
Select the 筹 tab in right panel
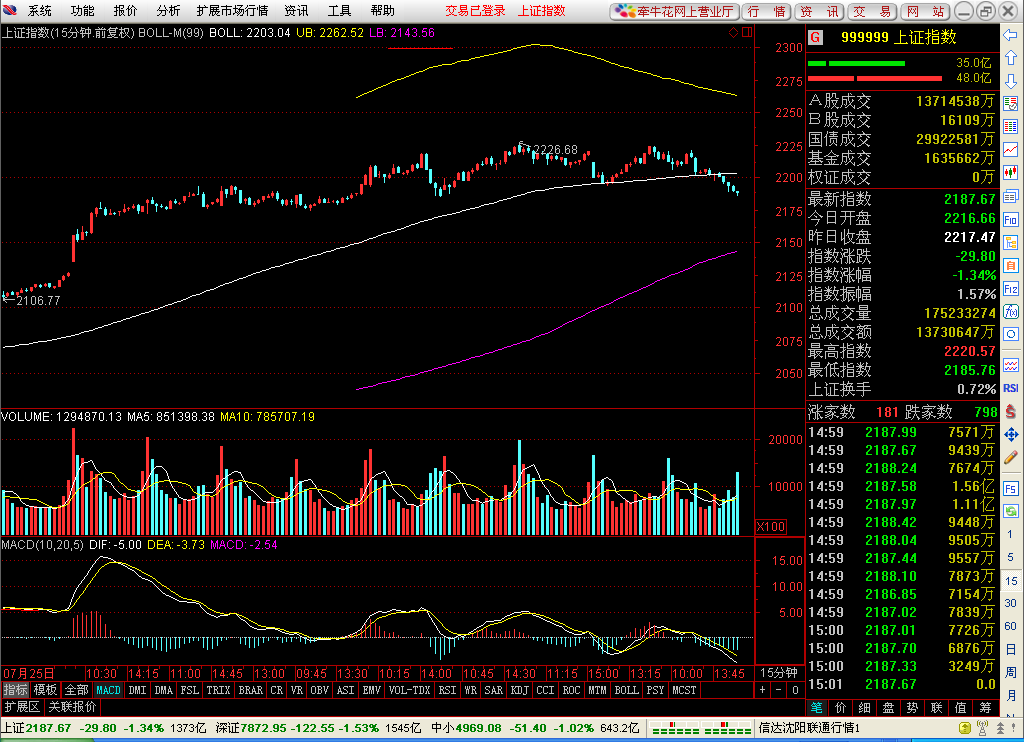[x=985, y=707]
